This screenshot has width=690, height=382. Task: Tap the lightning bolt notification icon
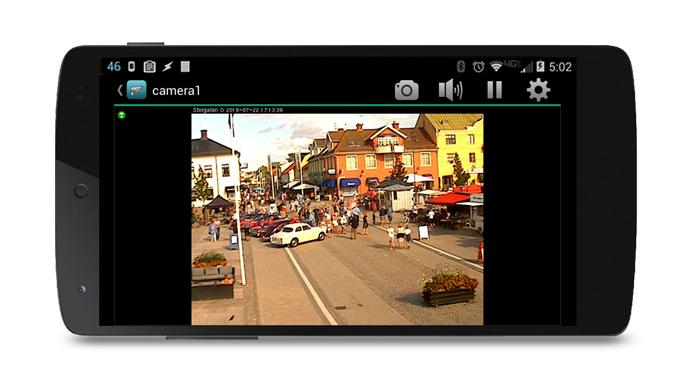point(168,66)
